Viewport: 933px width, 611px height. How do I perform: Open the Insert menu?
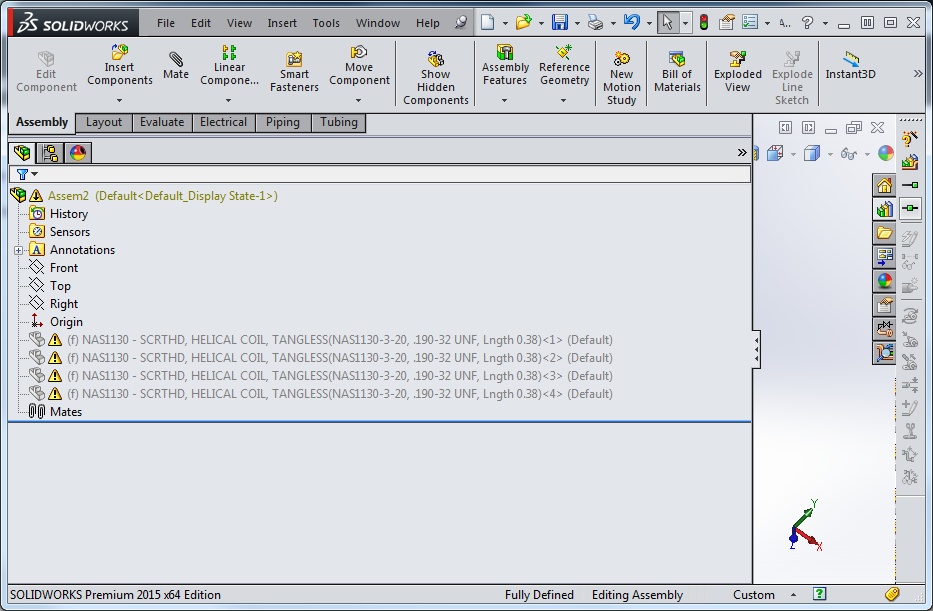click(281, 23)
